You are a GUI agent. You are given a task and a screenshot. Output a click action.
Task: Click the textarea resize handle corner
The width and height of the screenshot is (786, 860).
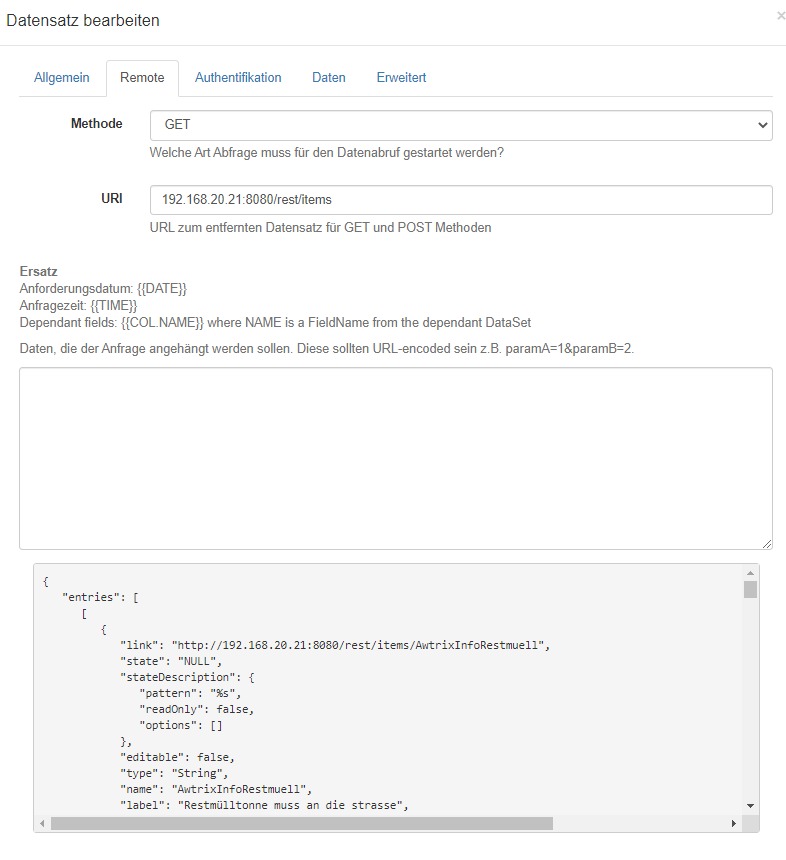pyautogui.click(x=767, y=544)
